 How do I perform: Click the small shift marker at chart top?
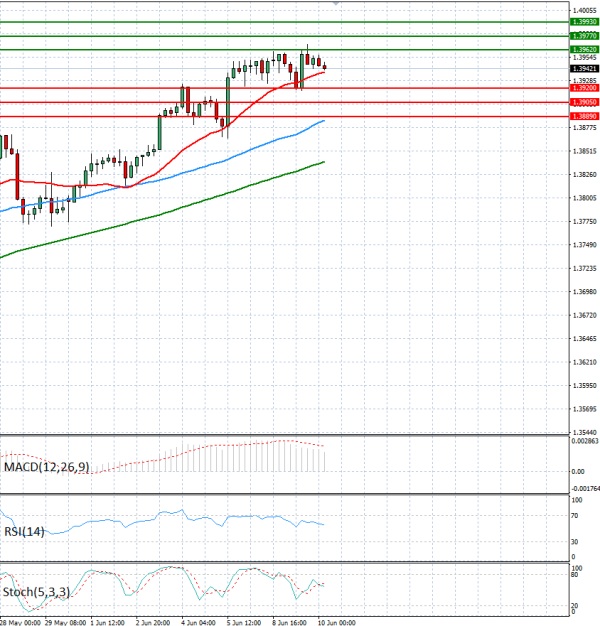pyautogui.click(x=336, y=3)
